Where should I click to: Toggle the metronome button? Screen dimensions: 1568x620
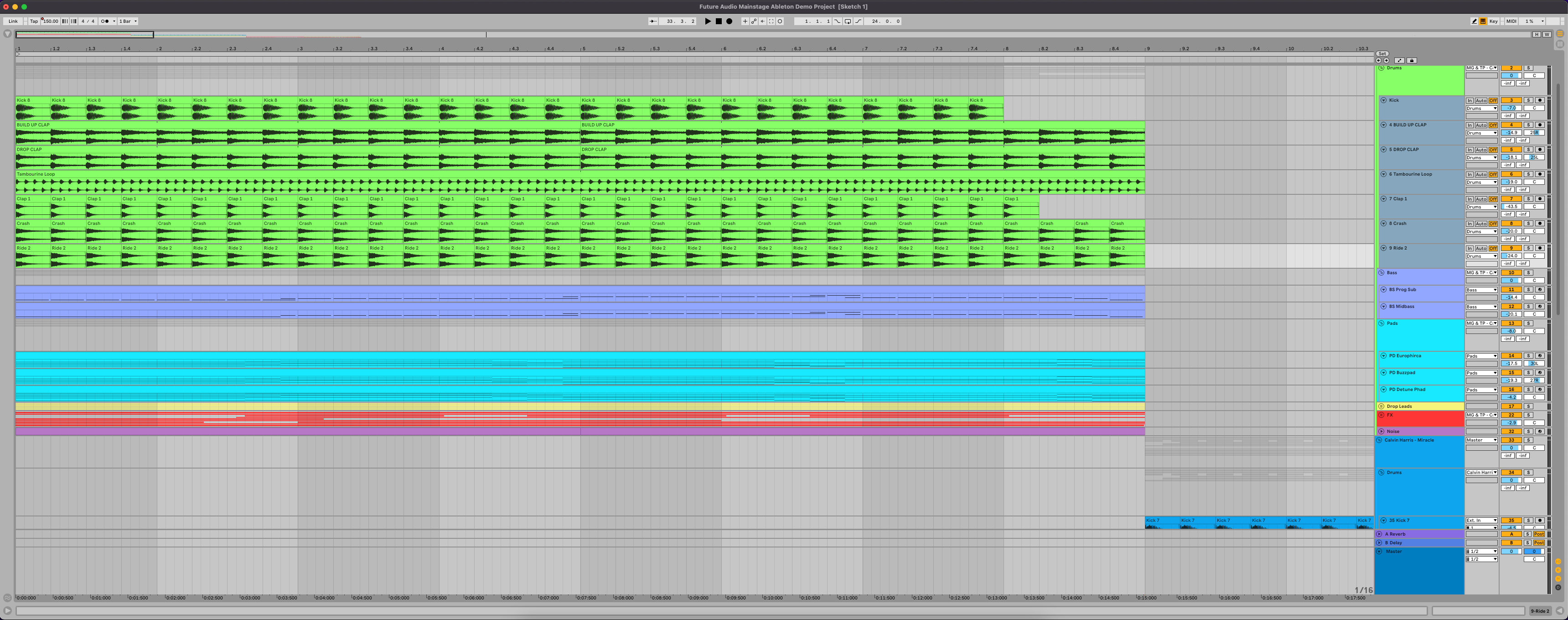[106, 21]
